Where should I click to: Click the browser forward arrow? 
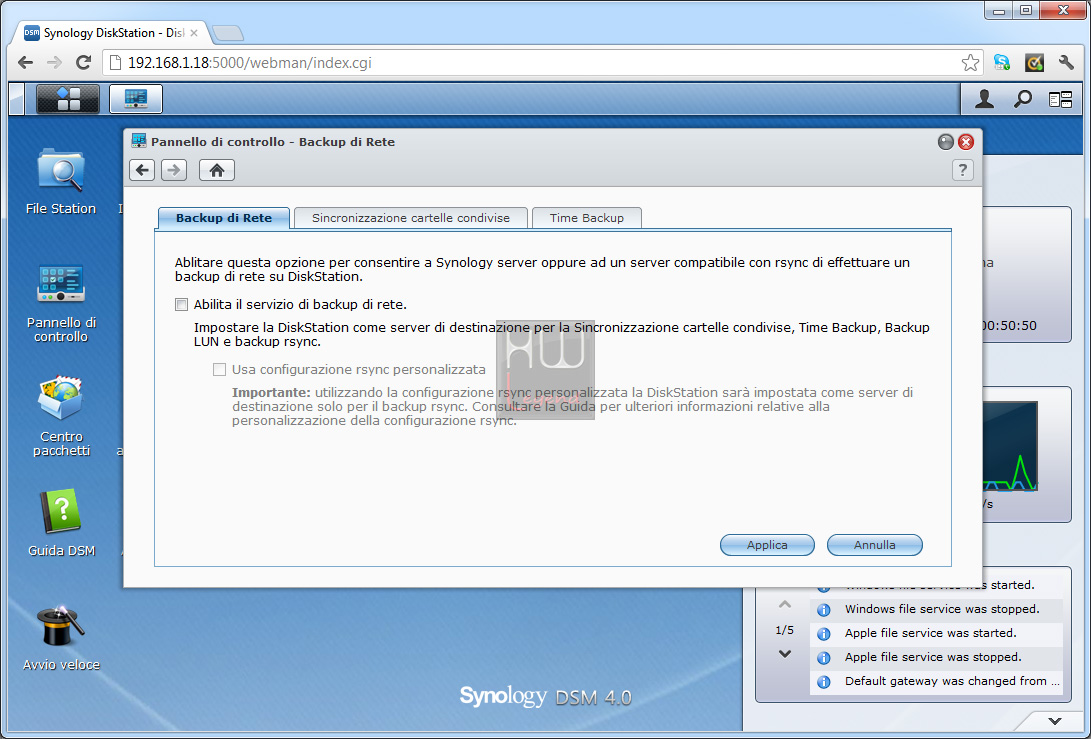pos(54,63)
